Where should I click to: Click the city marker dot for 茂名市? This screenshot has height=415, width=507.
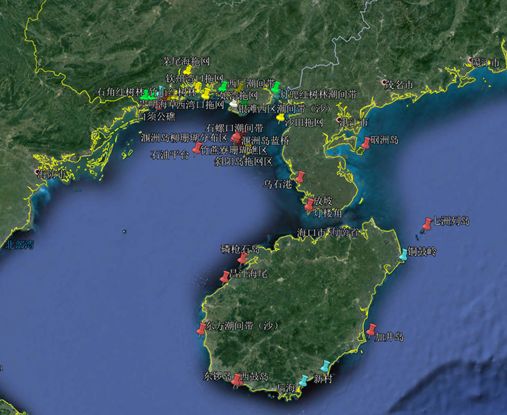(x=384, y=82)
